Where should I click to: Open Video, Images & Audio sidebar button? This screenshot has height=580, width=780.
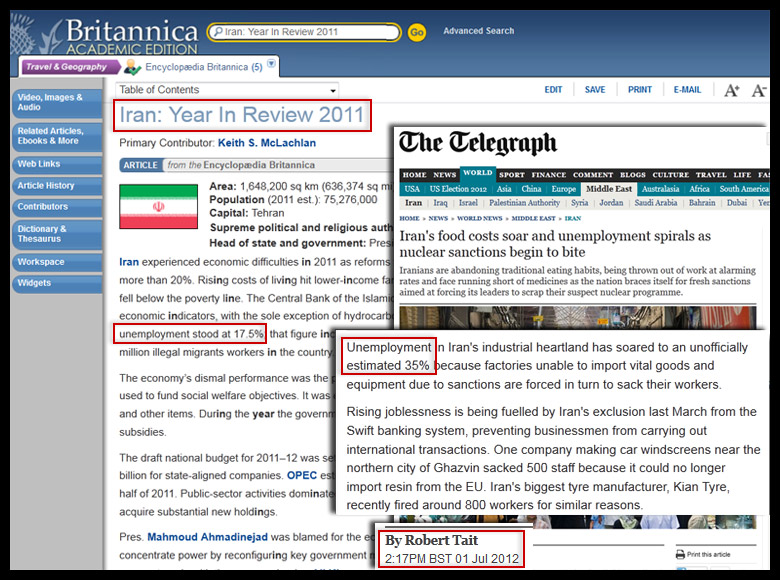tap(57, 102)
